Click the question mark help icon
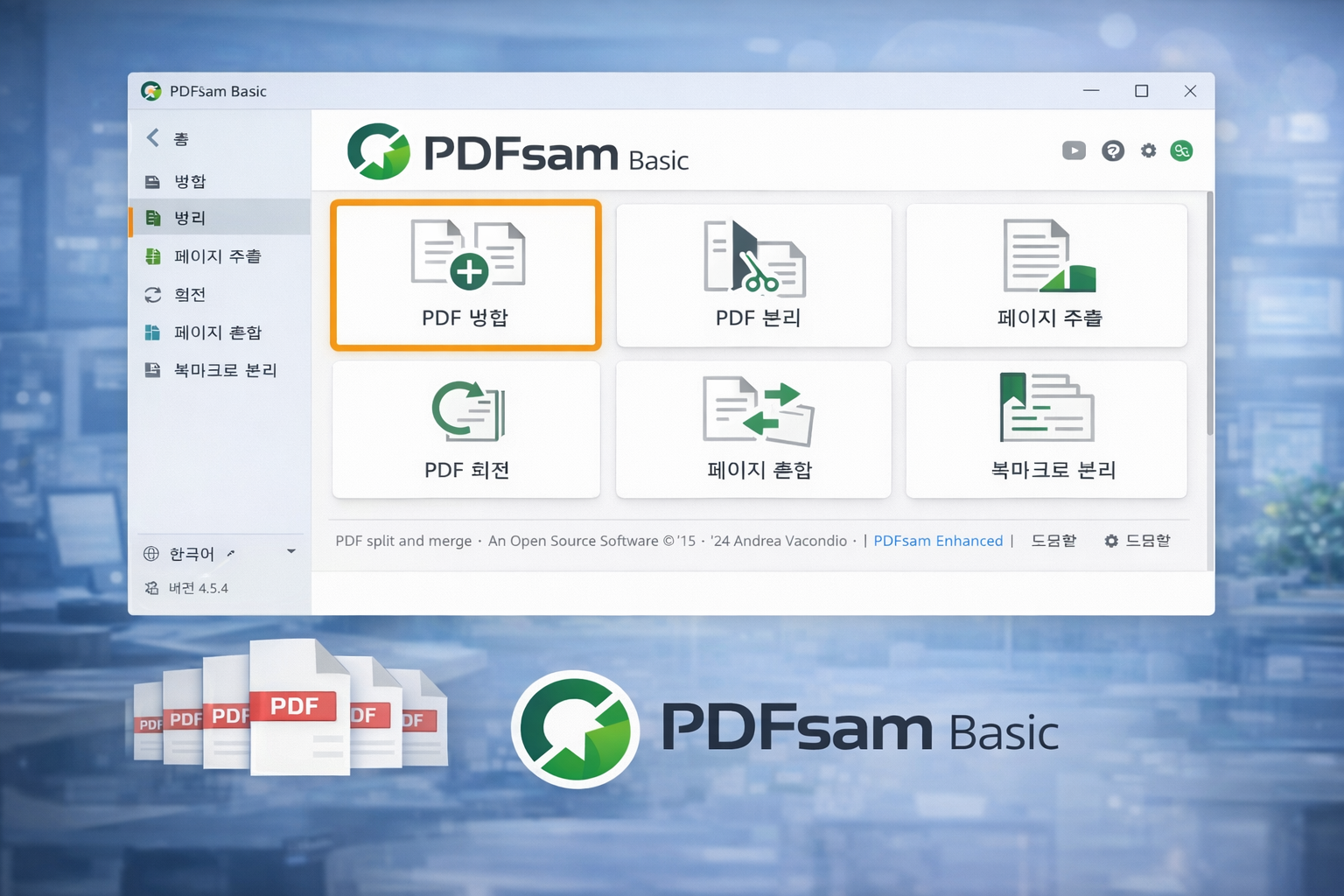 (x=1113, y=150)
